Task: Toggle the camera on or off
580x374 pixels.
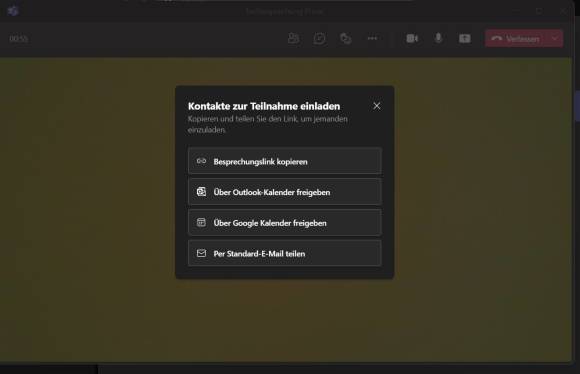Action: (412, 38)
